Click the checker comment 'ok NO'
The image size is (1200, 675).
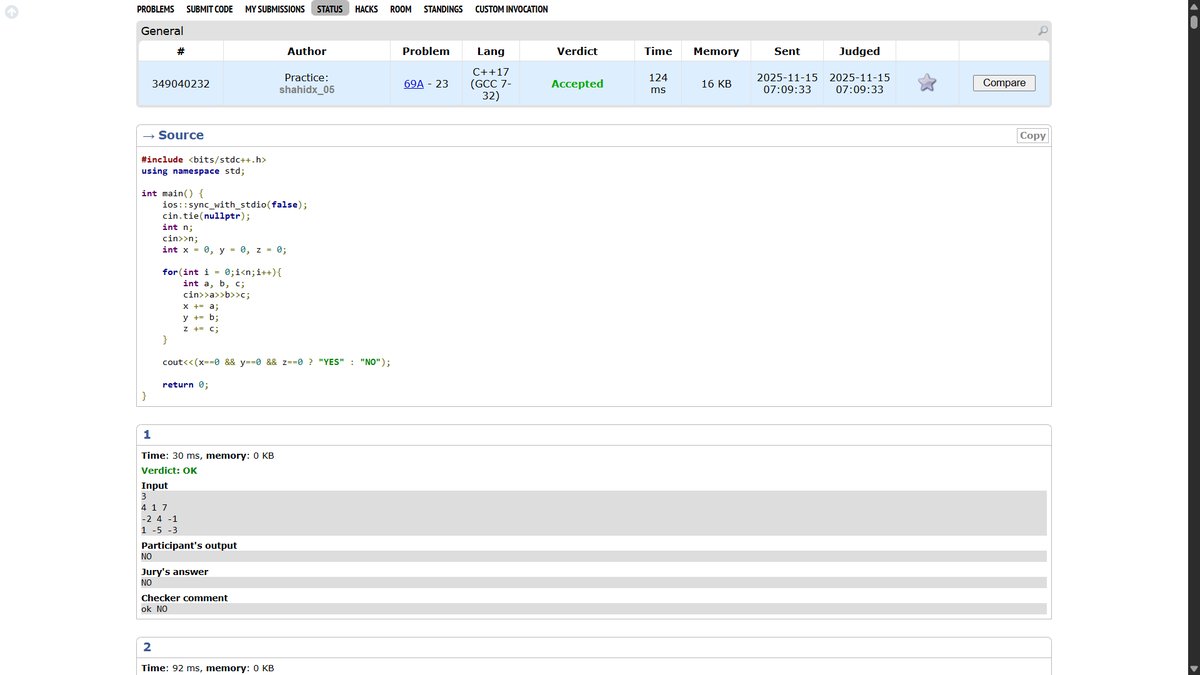154,608
